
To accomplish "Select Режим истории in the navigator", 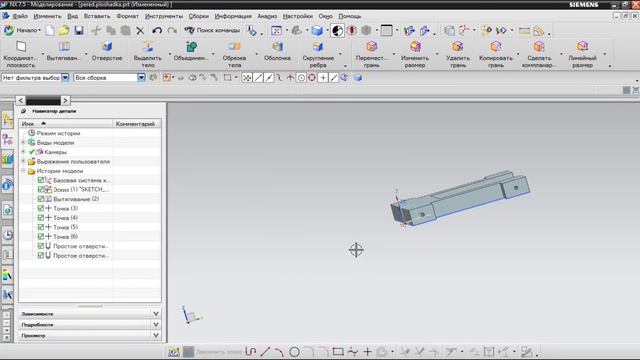I will pos(58,133).
